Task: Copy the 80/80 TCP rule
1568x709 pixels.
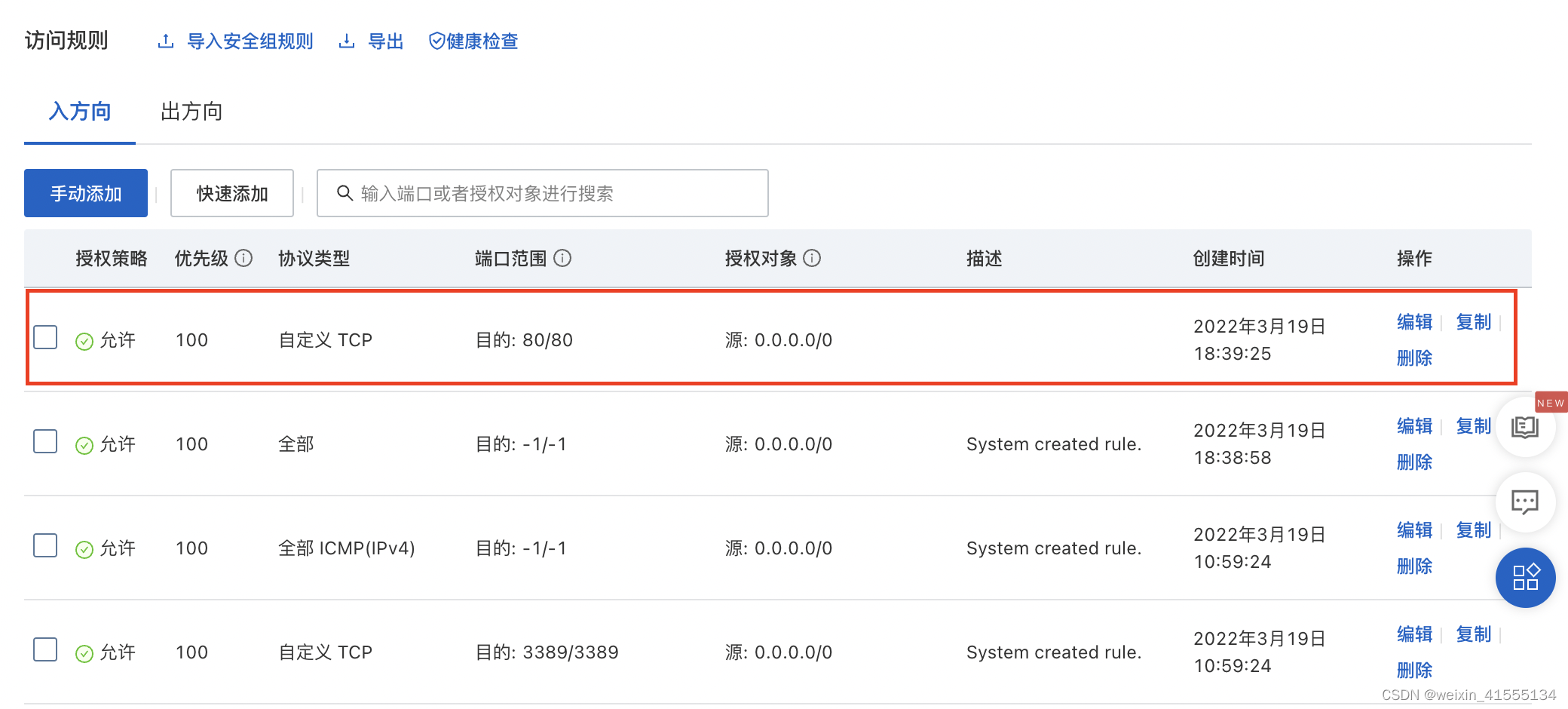Action: 1474,322
